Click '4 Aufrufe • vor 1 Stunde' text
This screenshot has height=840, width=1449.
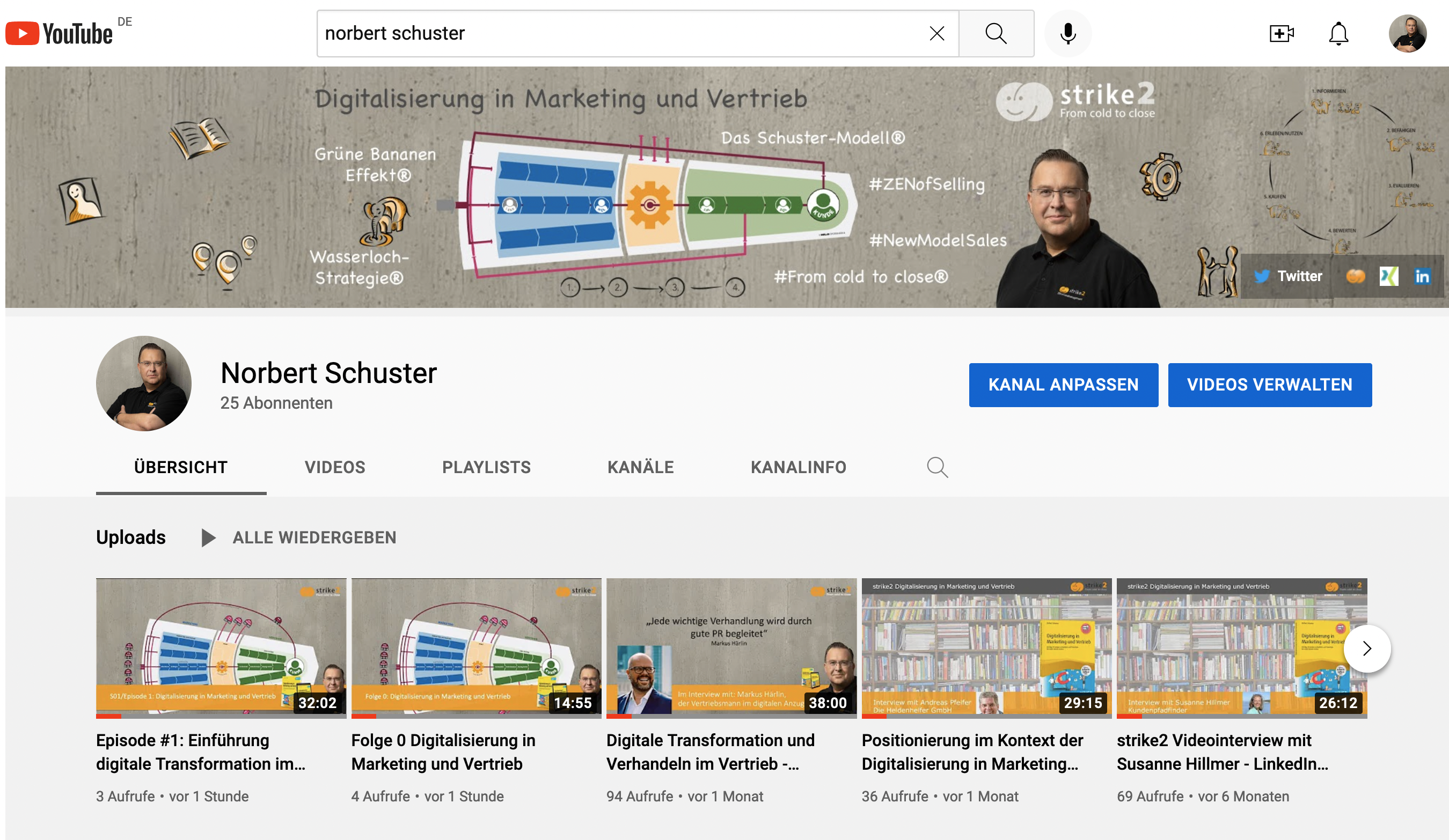(428, 797)
